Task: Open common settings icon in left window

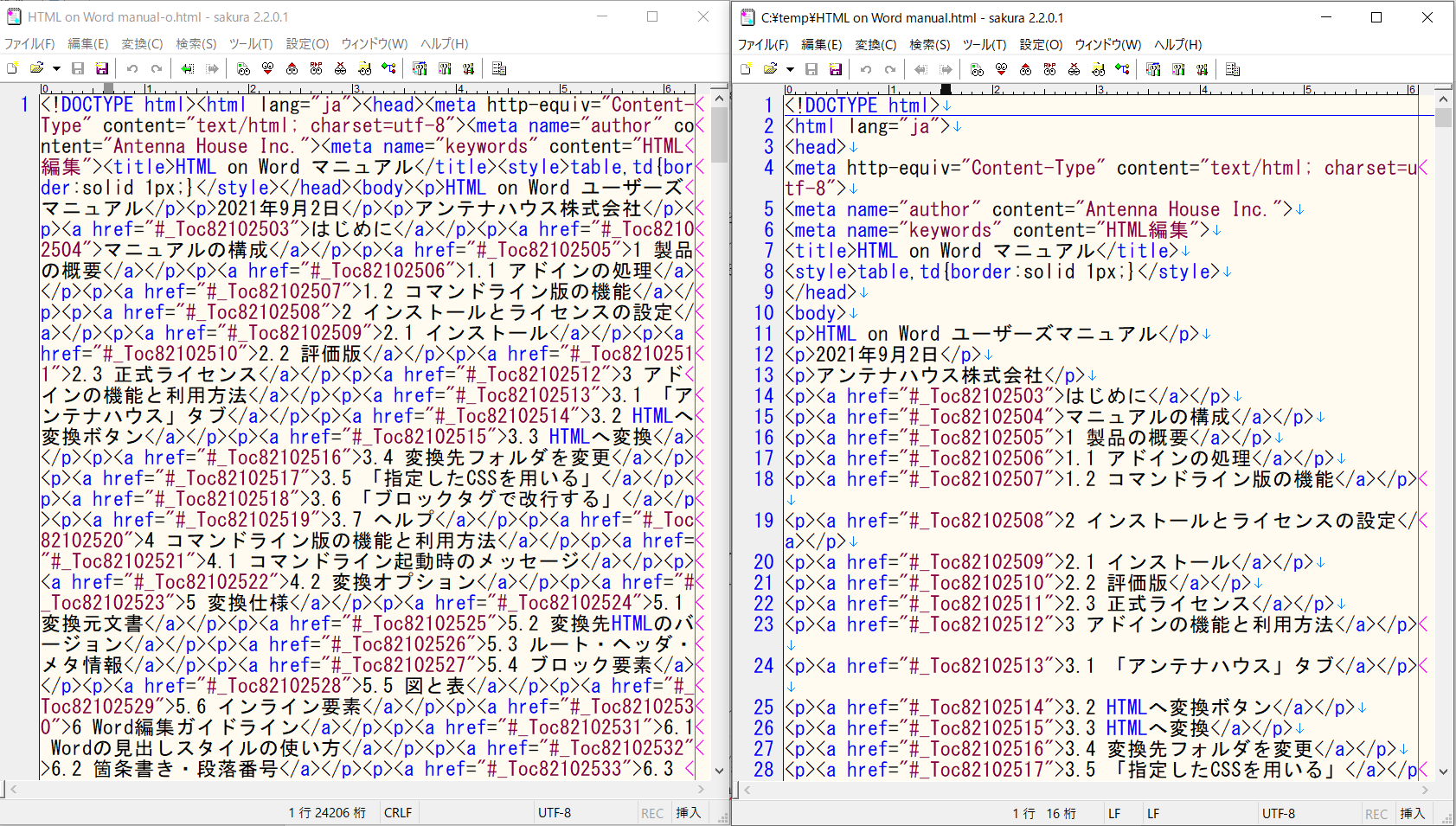Action: coord(468,68)
